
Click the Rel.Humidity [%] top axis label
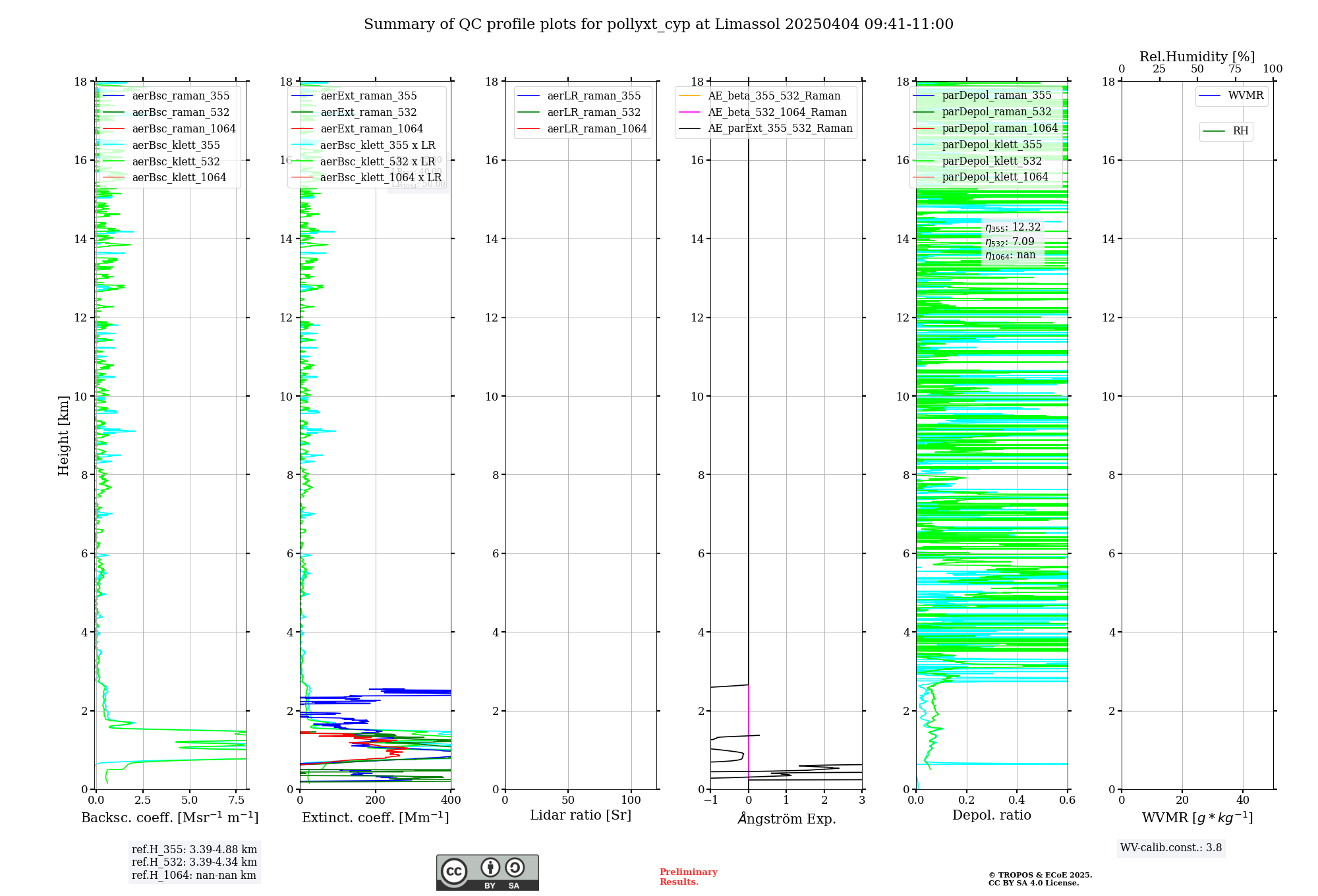pos(1197,57)
